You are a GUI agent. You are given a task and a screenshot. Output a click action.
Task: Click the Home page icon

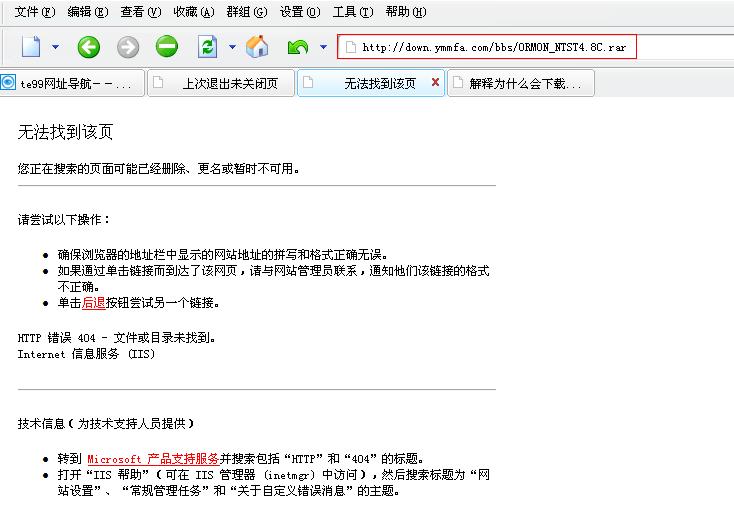[x=257, y=47]
